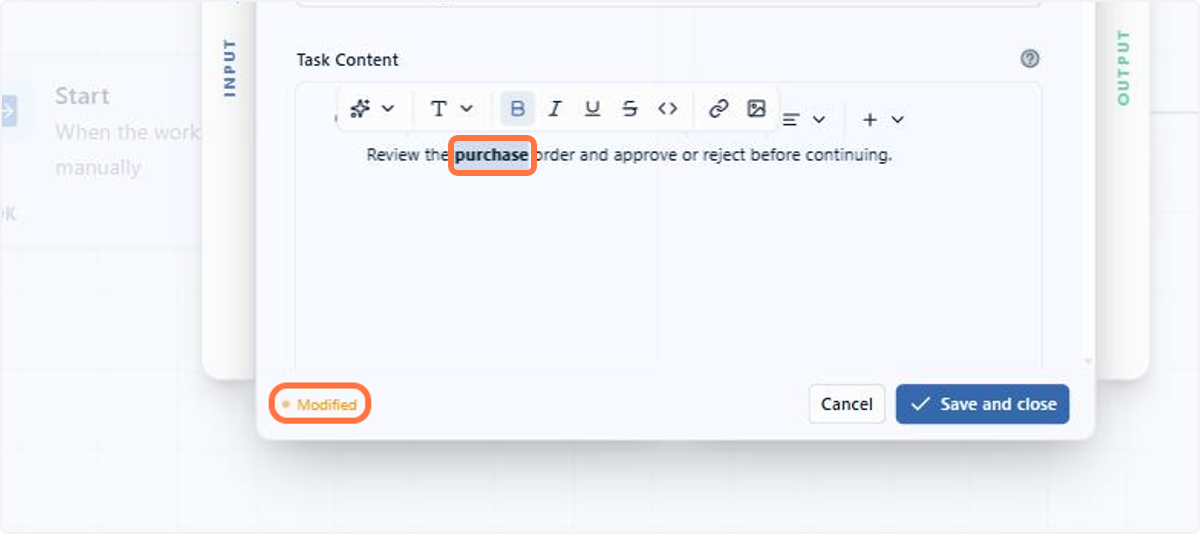Insert an image with the picture icon

coord(756,108)
